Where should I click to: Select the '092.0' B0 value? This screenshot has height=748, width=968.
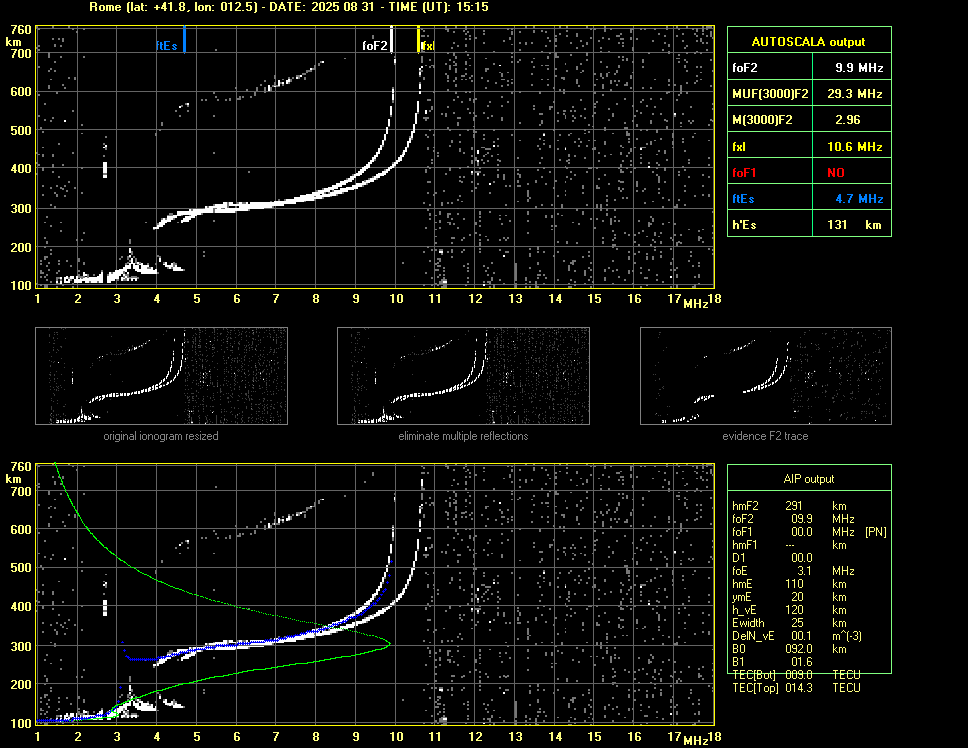coord(799,649)
